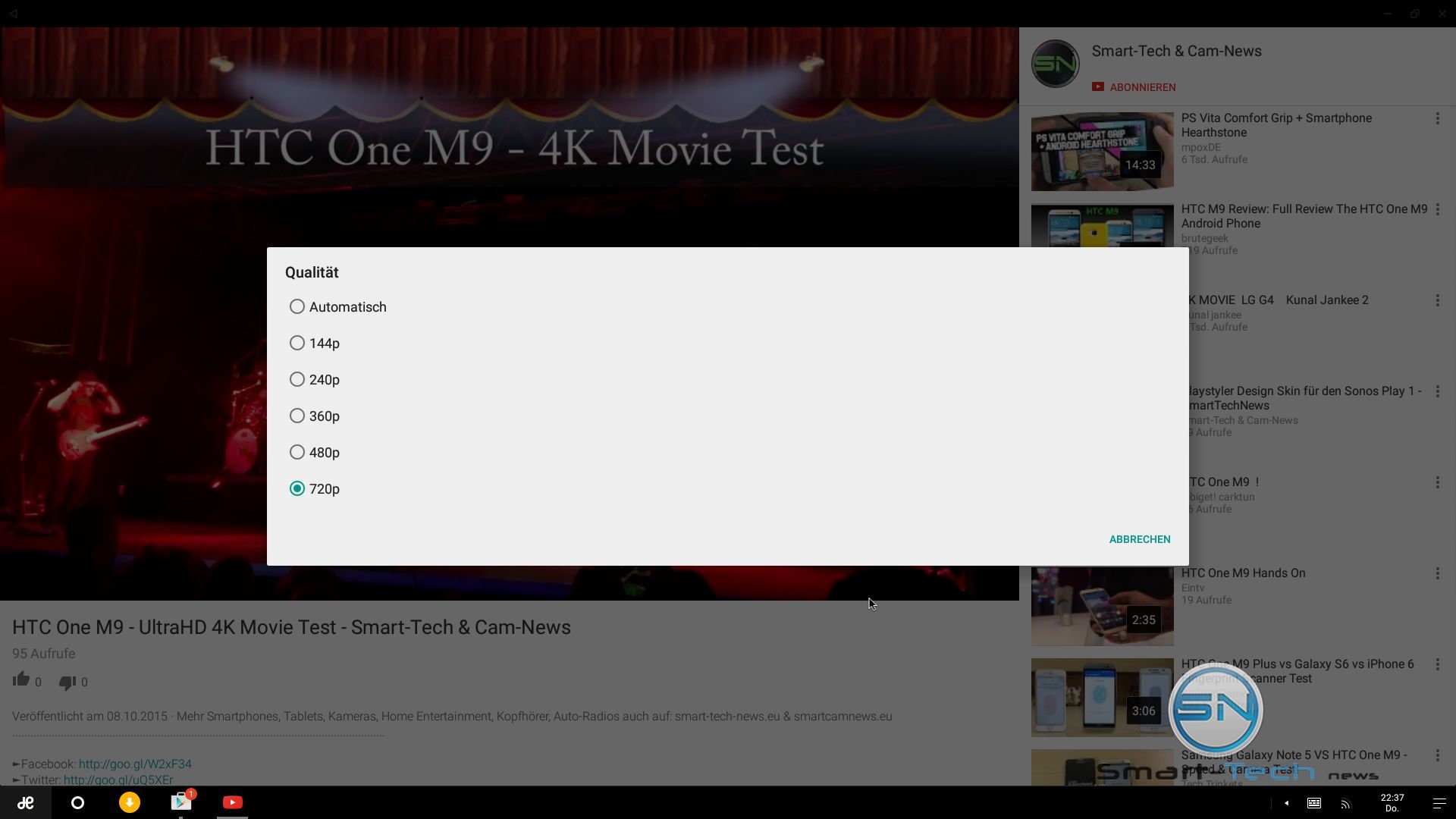1456x819 pixels.
Task: Open the notification panel menu icon
Action: pos(1439,803)
